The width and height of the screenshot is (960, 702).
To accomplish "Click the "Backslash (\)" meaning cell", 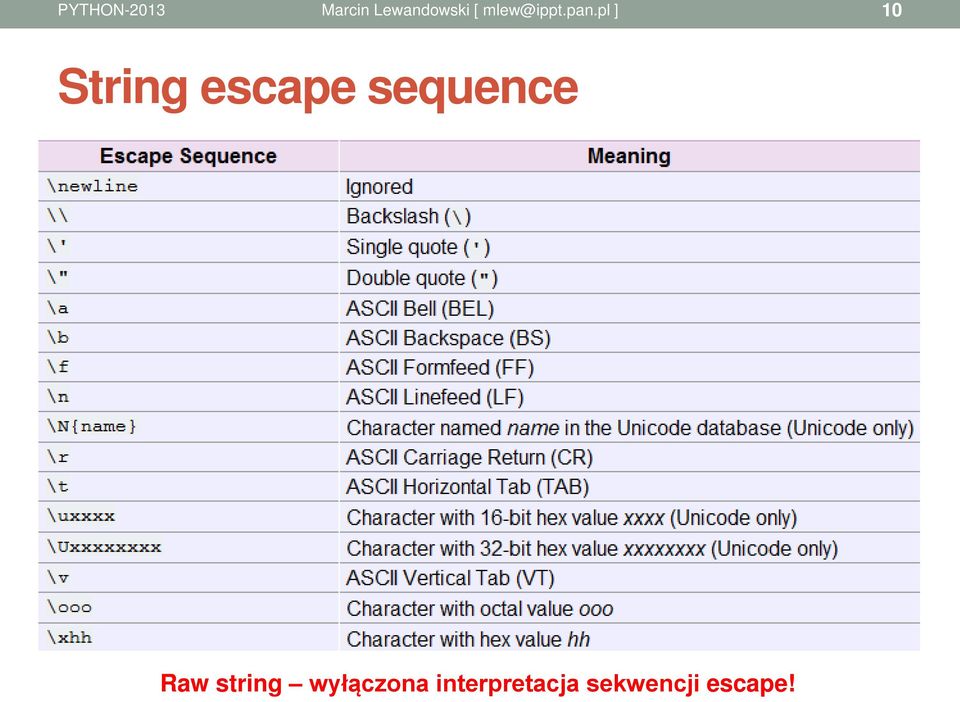I will pyautogui.click(x=629, y=216).
